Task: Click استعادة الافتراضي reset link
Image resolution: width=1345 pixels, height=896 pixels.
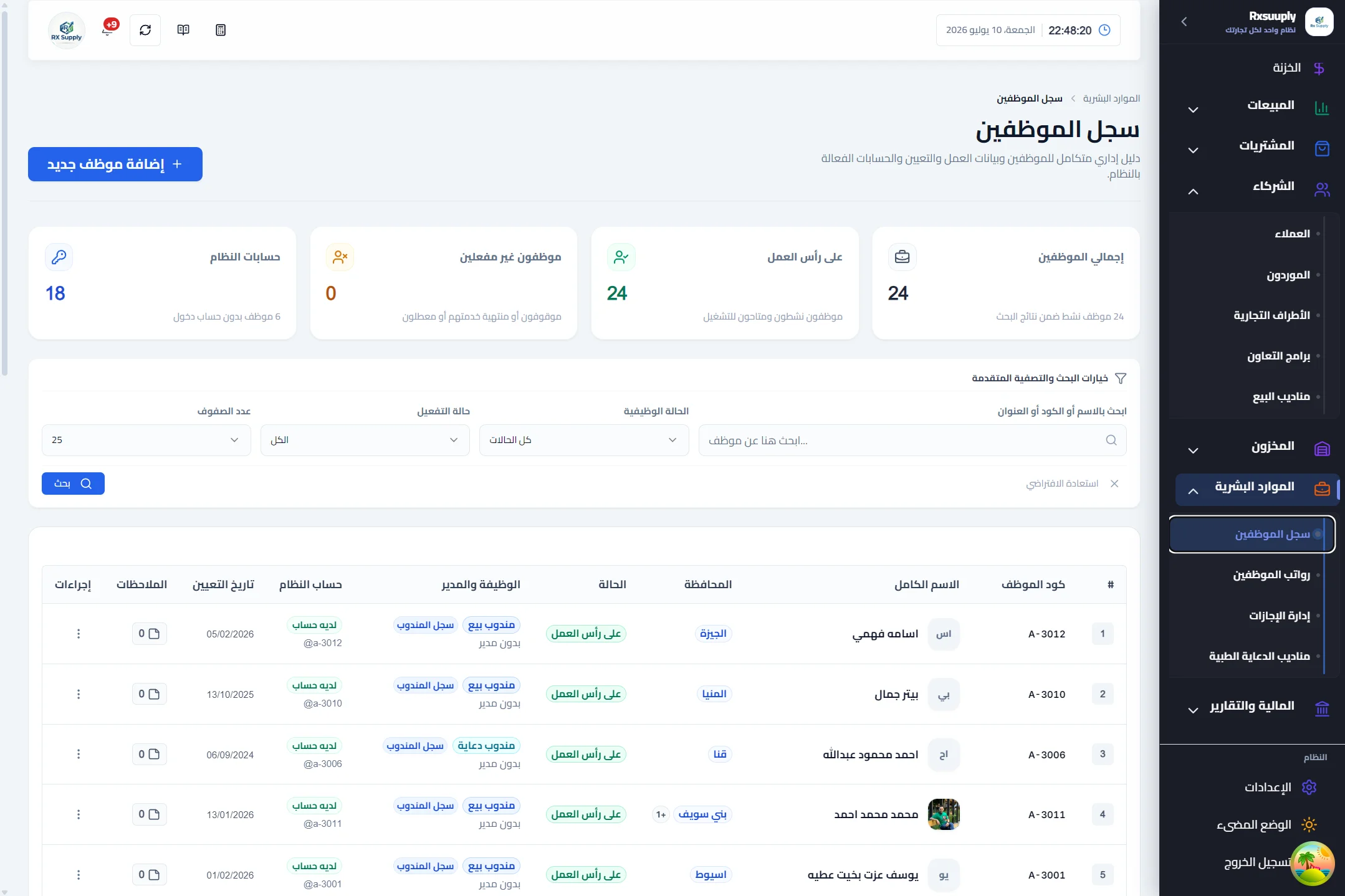Action: point(1072,484)
